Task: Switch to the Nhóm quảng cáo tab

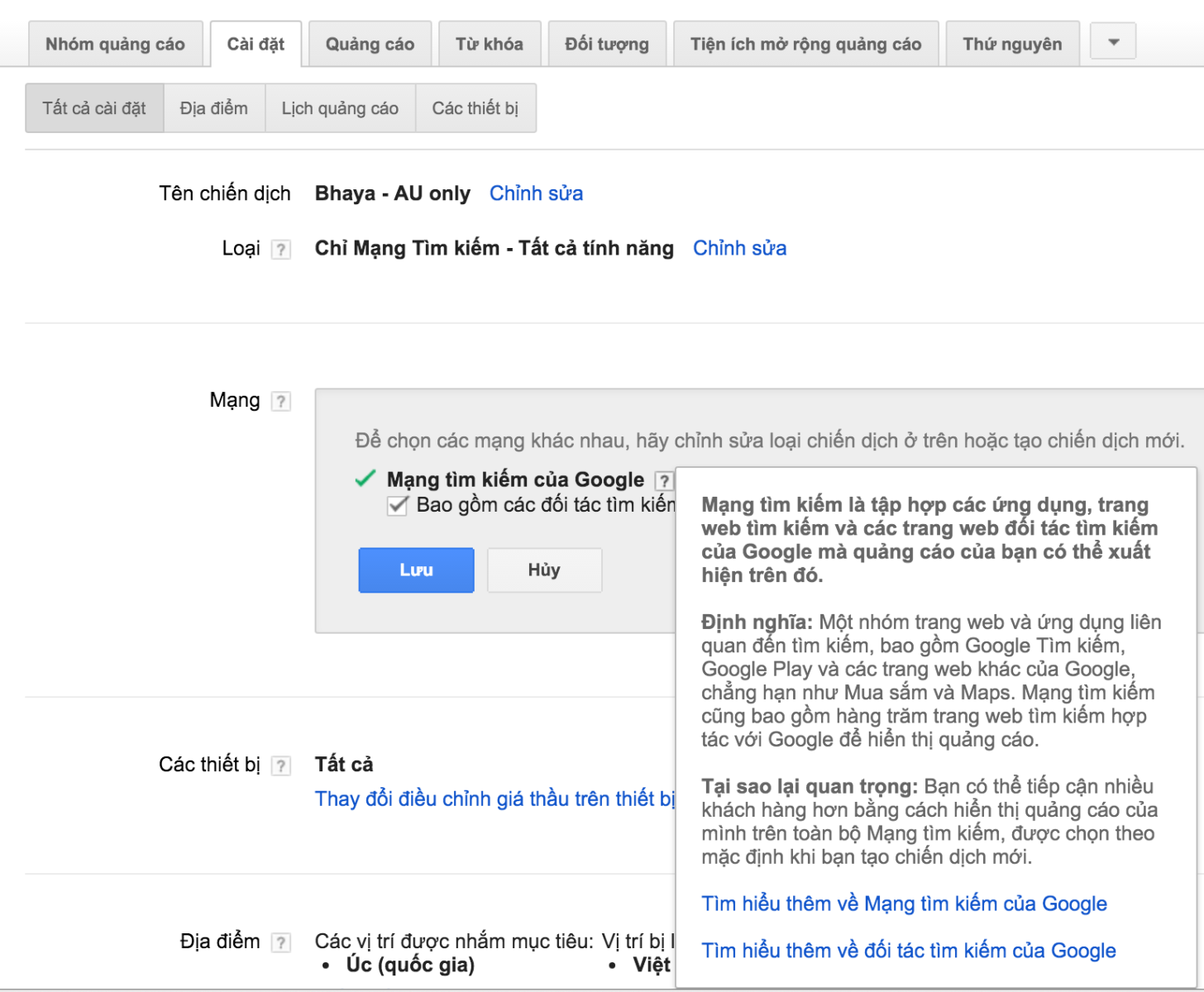Action: coord(115,43)
